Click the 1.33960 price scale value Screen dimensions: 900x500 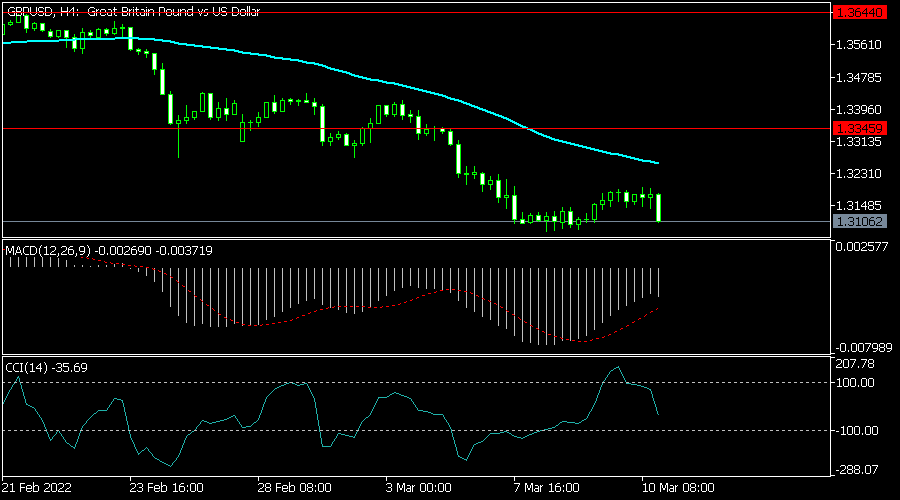(859, 109)
